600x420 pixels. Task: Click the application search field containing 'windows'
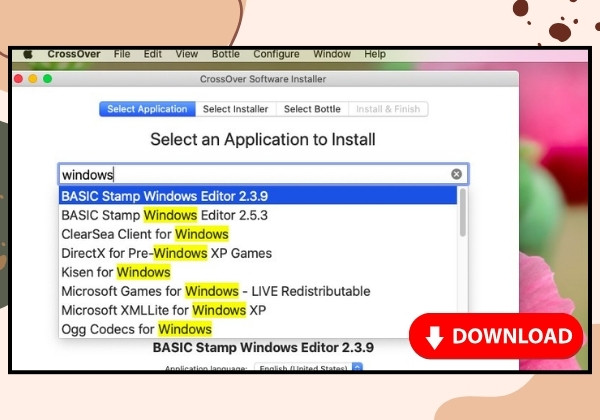pyautogui.click(x=263, y=174)
